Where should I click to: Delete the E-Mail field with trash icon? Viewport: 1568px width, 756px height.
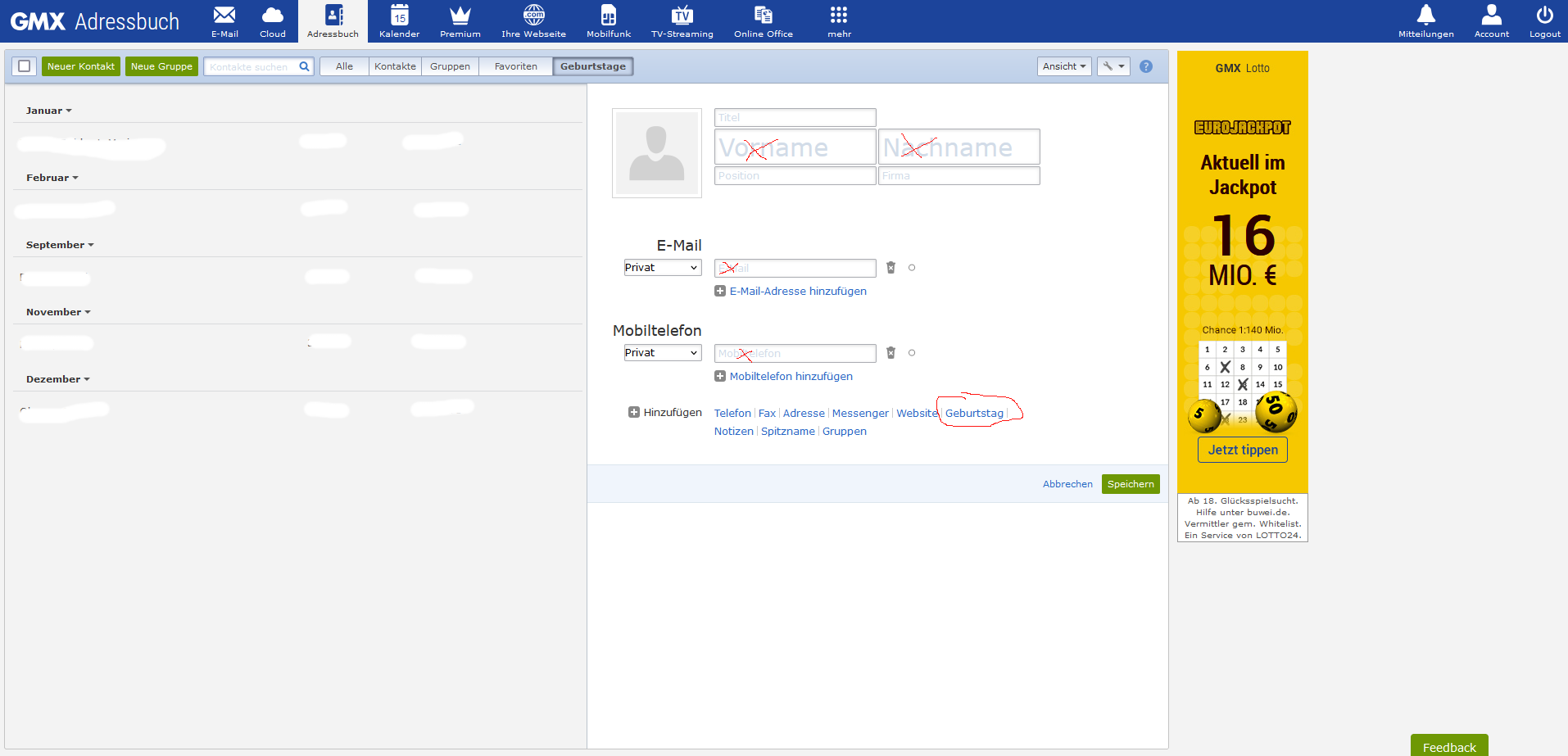[x=890, y=268]
